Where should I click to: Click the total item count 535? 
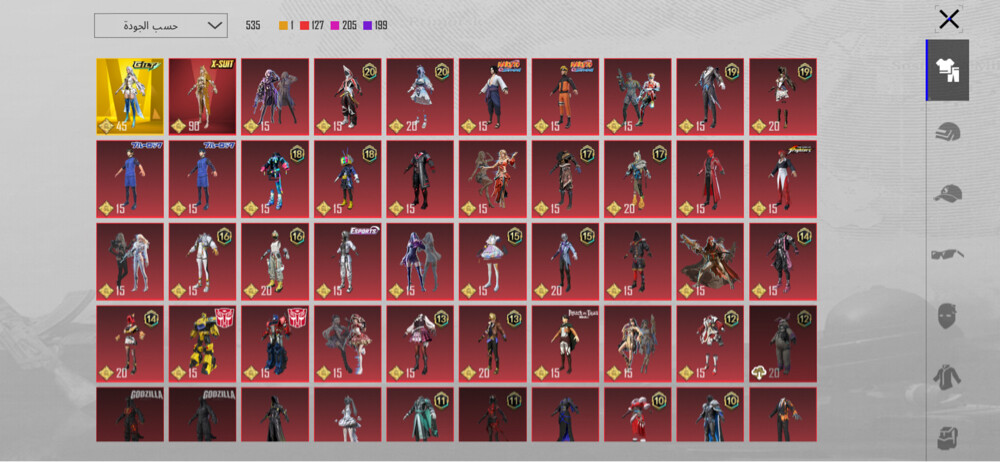click(x=253, y=26)
